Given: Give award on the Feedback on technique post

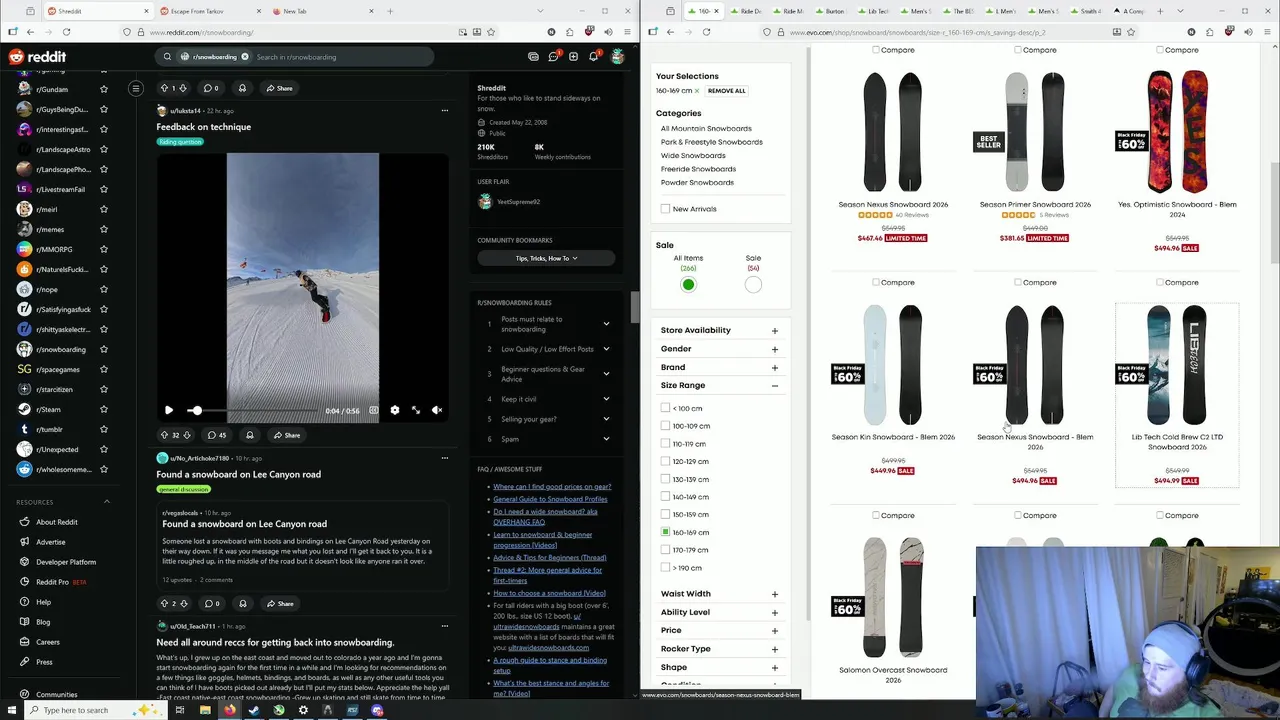Looking at the screenshot, I should pos(250,435).
